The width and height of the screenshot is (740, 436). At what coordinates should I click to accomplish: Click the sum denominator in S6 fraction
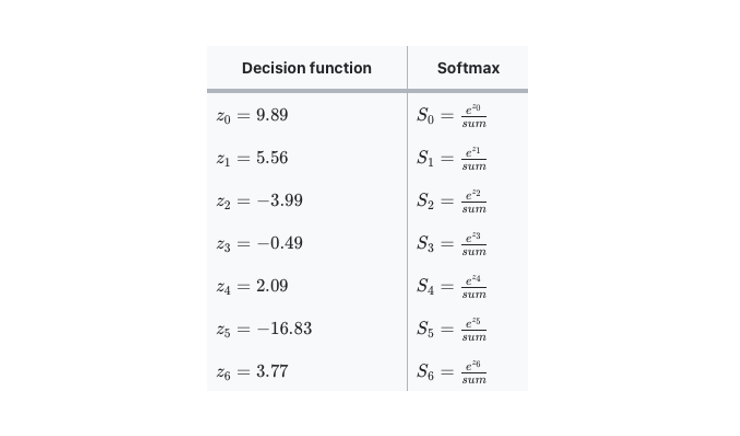pyautogui.click(x=474, y=381)
